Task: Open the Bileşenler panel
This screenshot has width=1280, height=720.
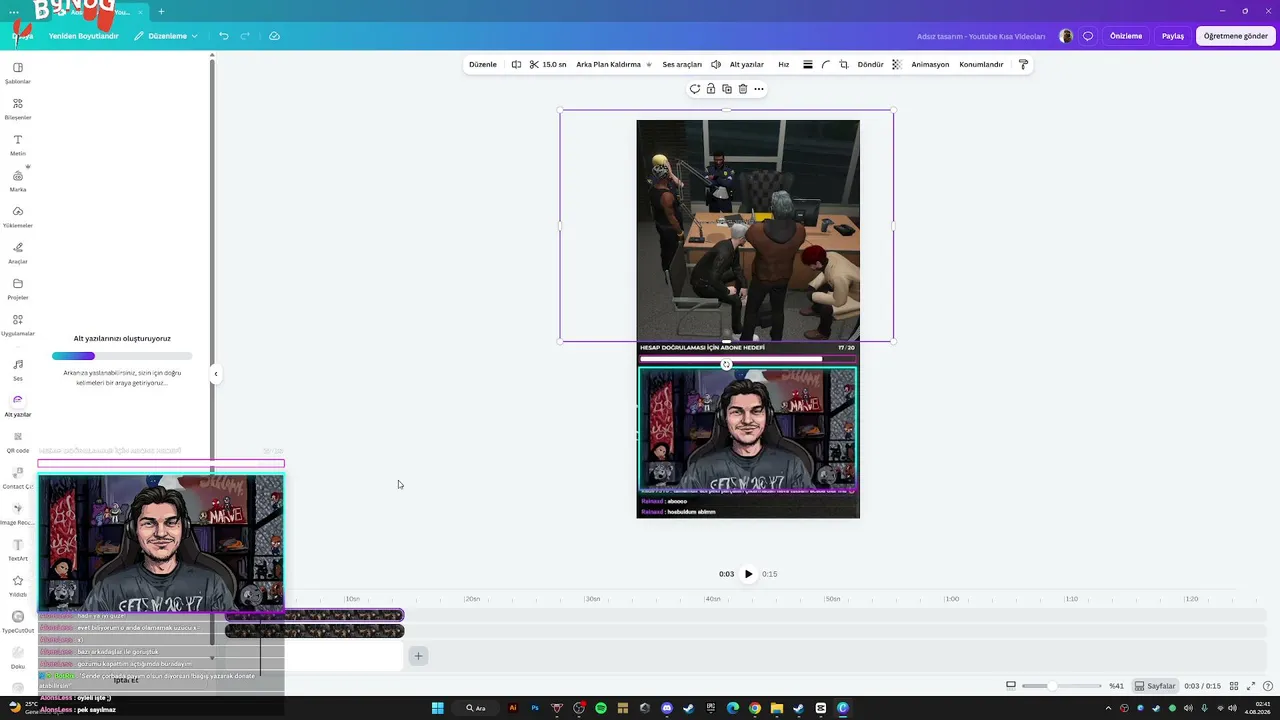Action: click(18, 108)
